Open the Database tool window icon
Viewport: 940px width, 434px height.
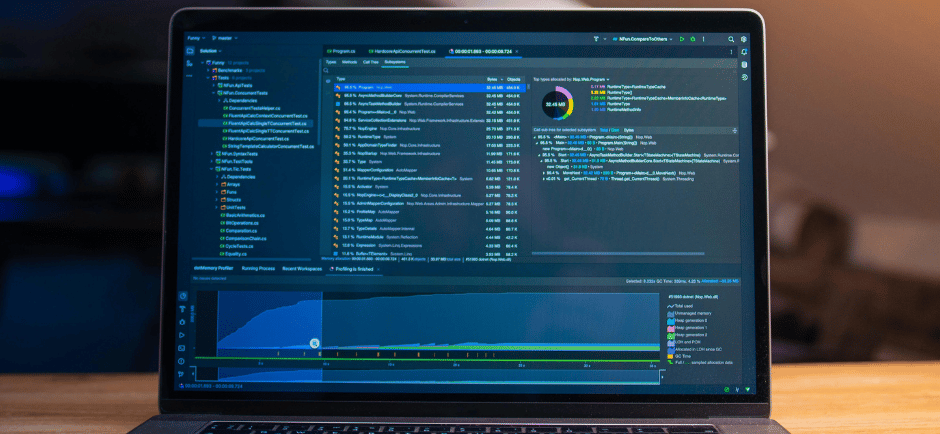point(744,65)
